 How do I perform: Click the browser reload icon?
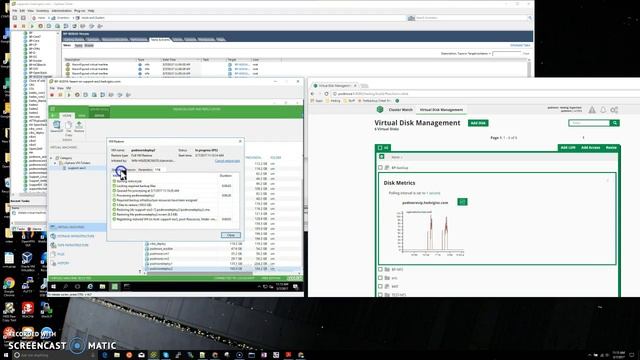(x=327, y=94)
